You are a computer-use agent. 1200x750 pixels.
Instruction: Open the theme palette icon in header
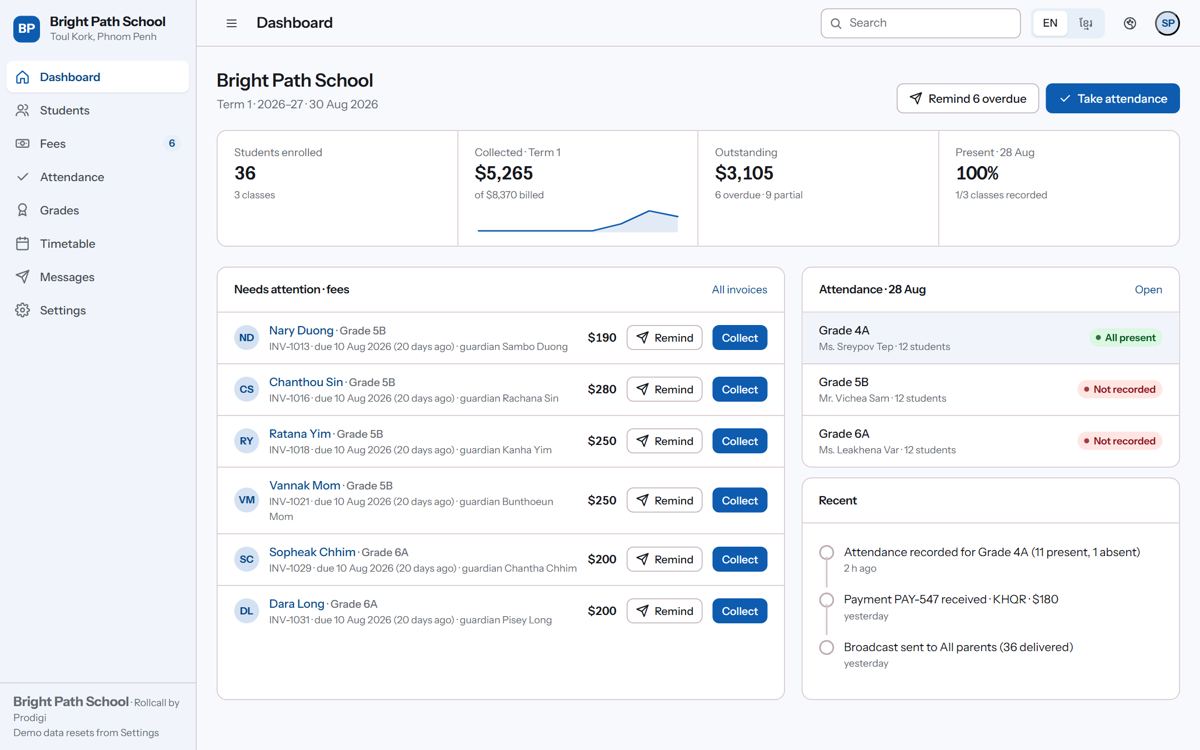pos(1130,23)
